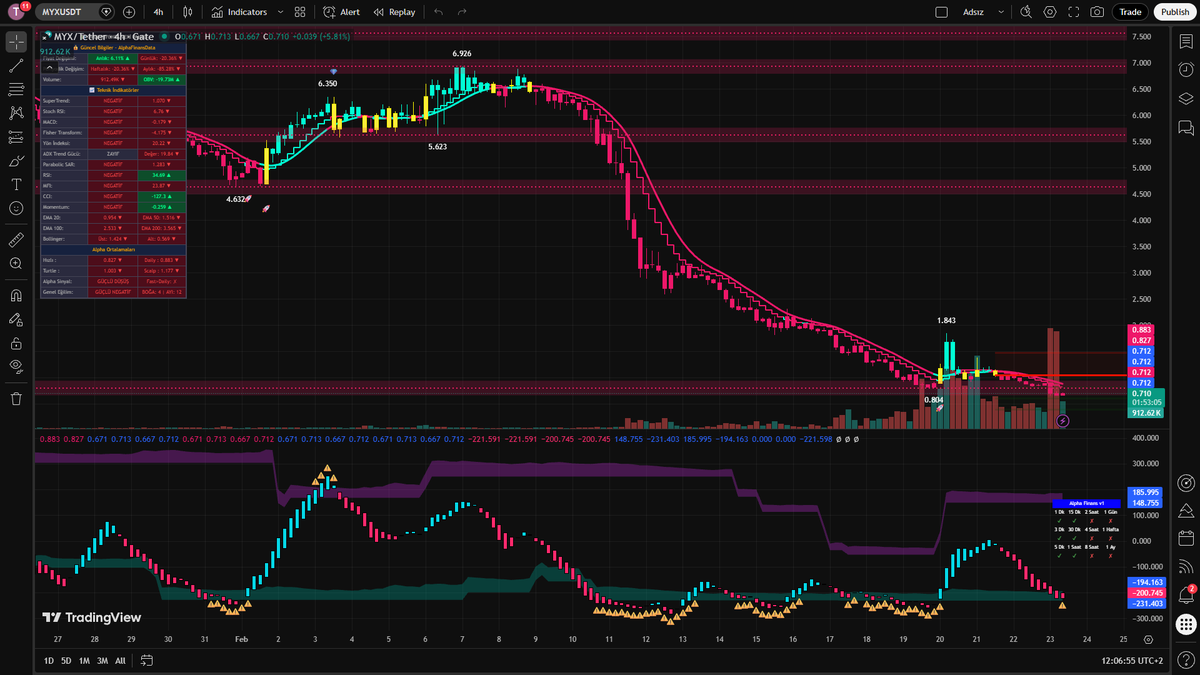Open timezone menu showing UTC+2

coord(1134,660)
